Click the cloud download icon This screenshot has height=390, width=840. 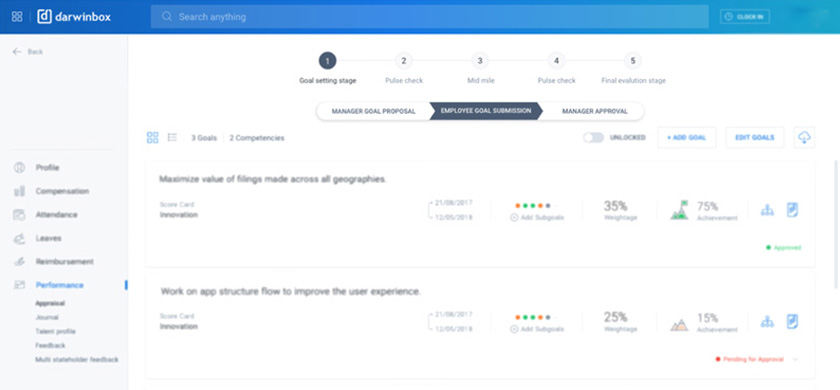coord(804,138)
